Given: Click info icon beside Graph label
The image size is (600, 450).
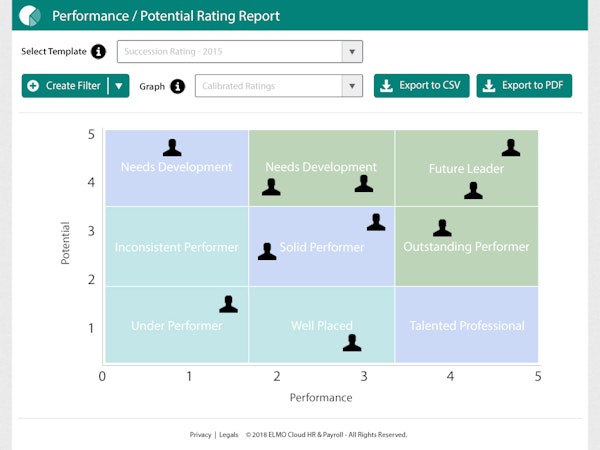Looking at the screenshot, I should [x=178, y=87].
